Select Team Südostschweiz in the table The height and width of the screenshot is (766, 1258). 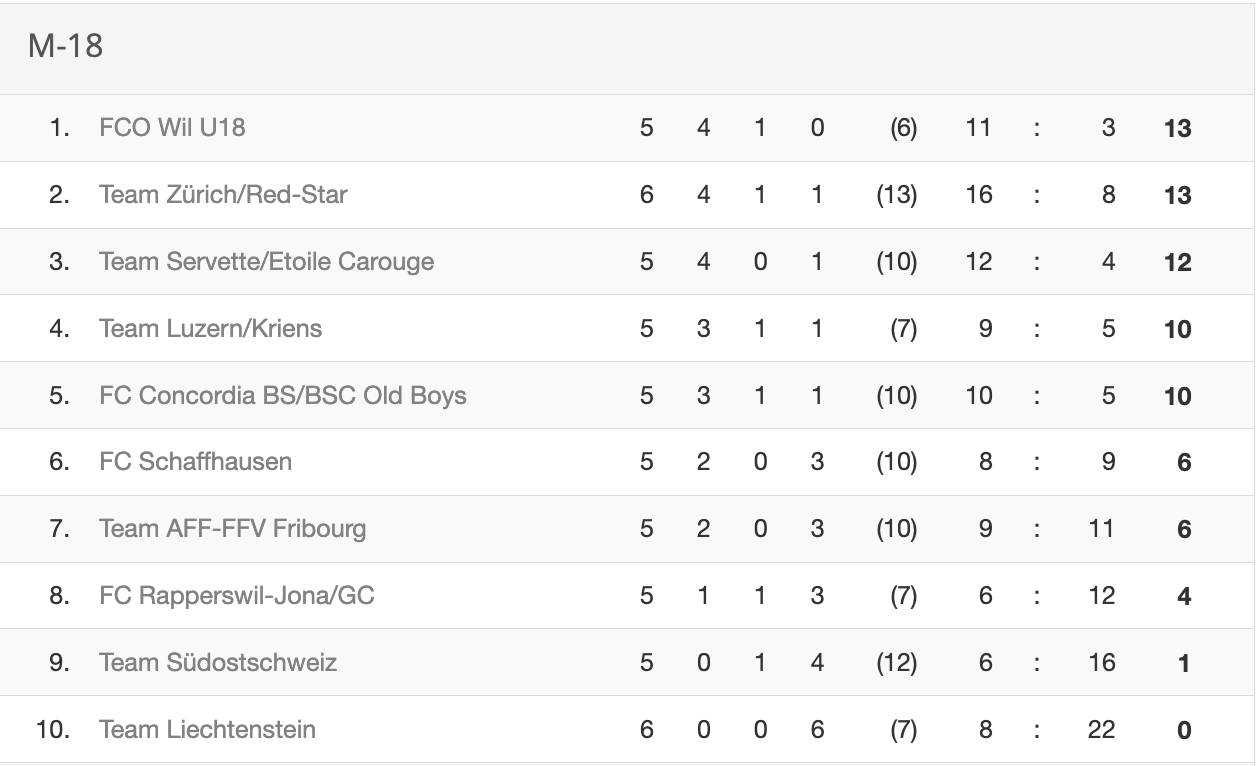(218, 662)
